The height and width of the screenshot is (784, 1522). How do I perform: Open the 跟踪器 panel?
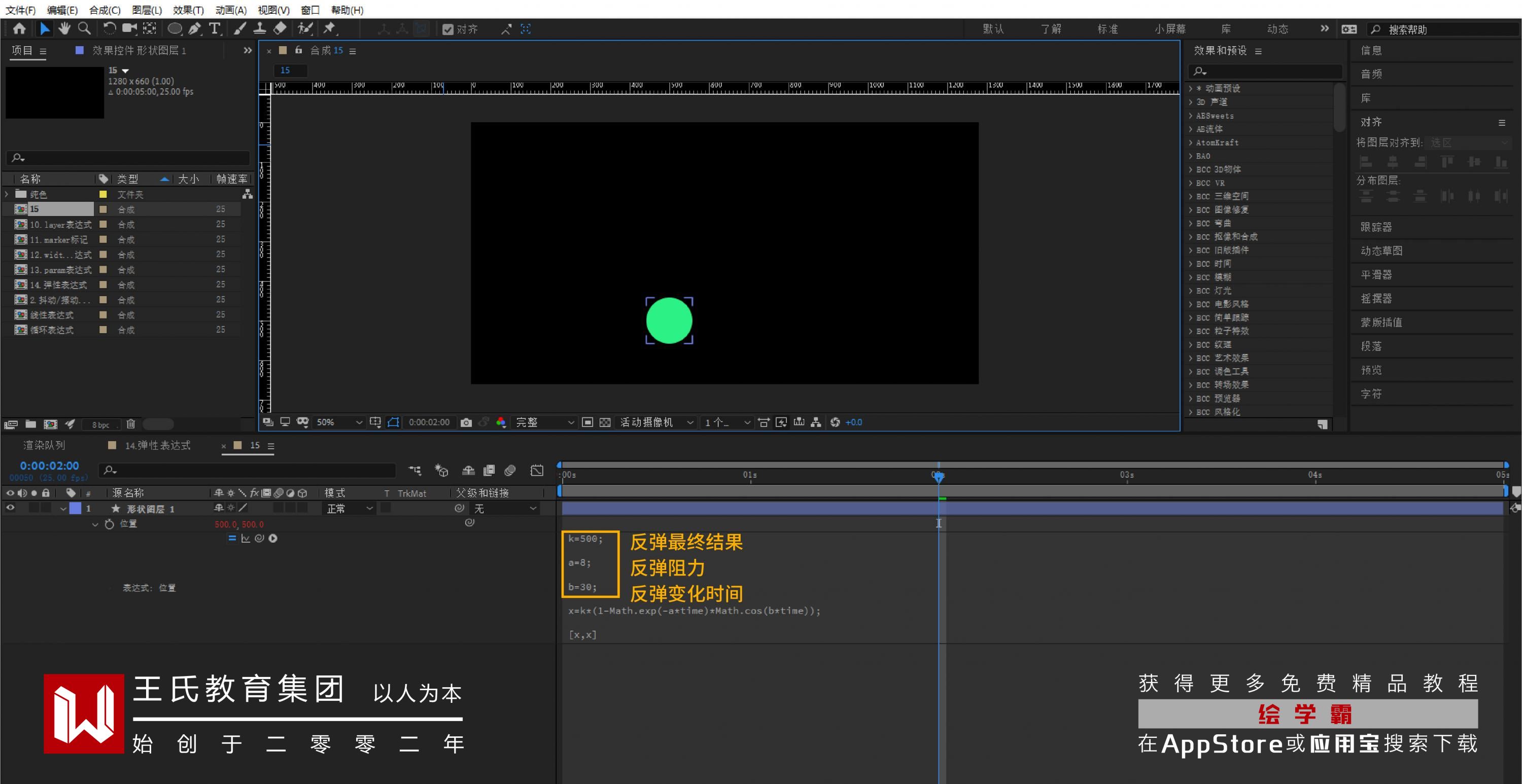click(1376, 227)
